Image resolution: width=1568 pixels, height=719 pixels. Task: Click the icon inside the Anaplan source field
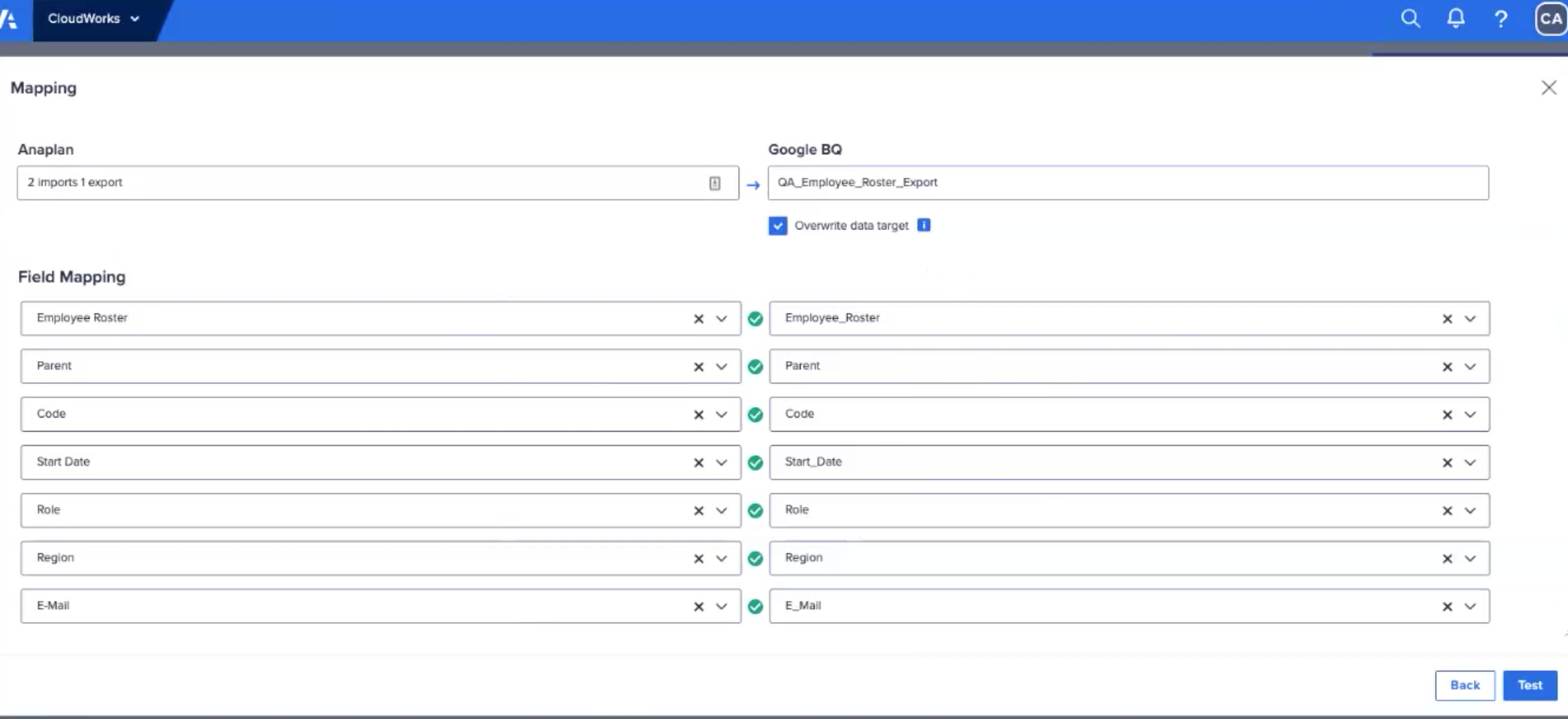click(714, 182)
